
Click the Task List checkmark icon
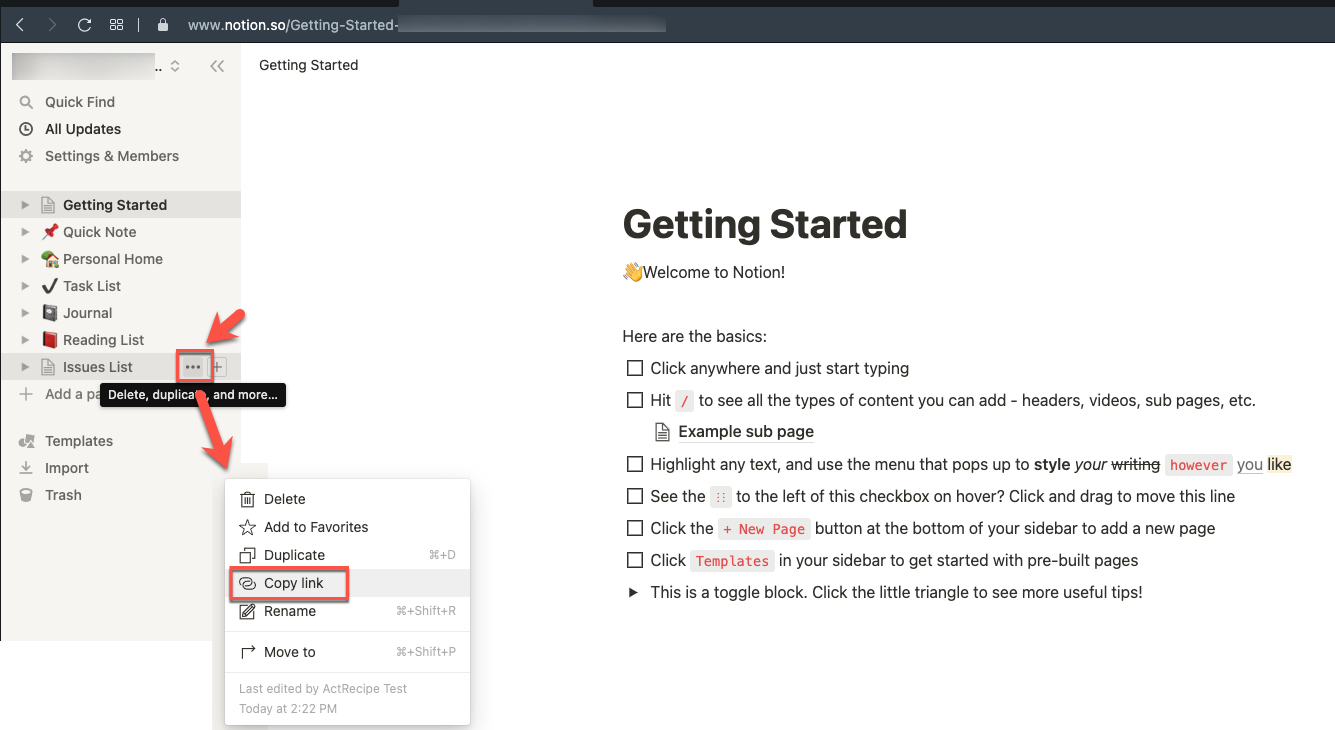tap(49, 286)
